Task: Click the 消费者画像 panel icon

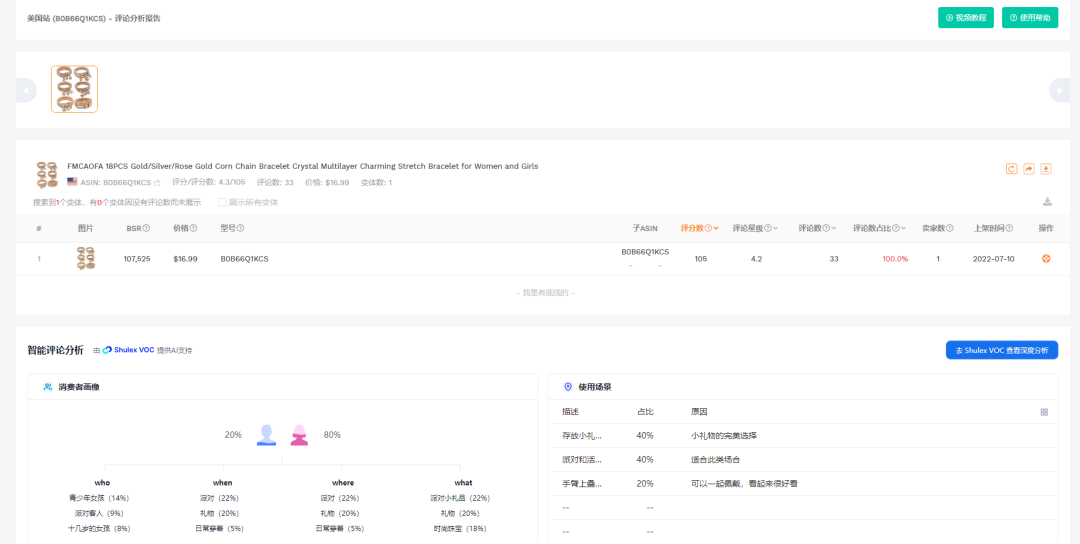Action: pos(48,387)
